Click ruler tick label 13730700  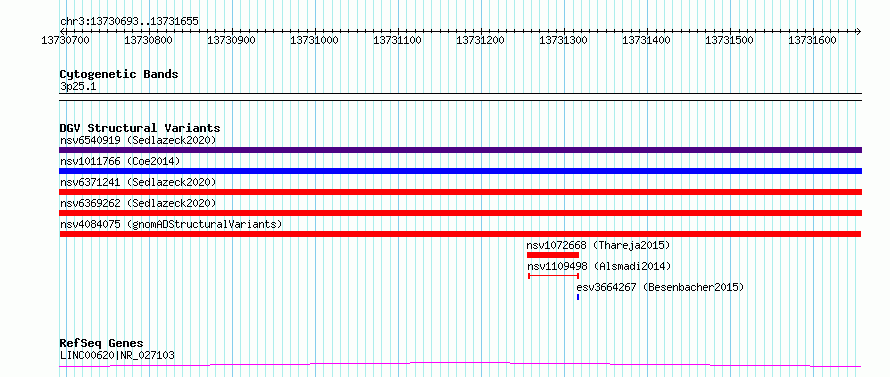click(x=66, y=41)
